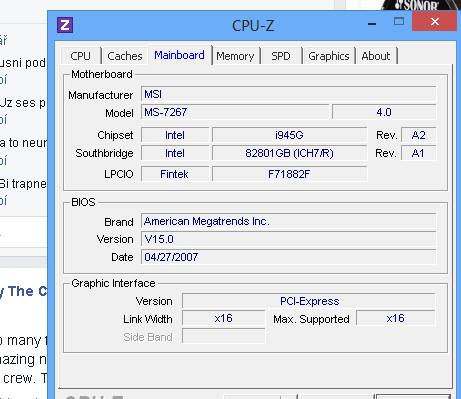The image size is (461, 399).
Task: Open the About tab
Action: pos(376,56)
